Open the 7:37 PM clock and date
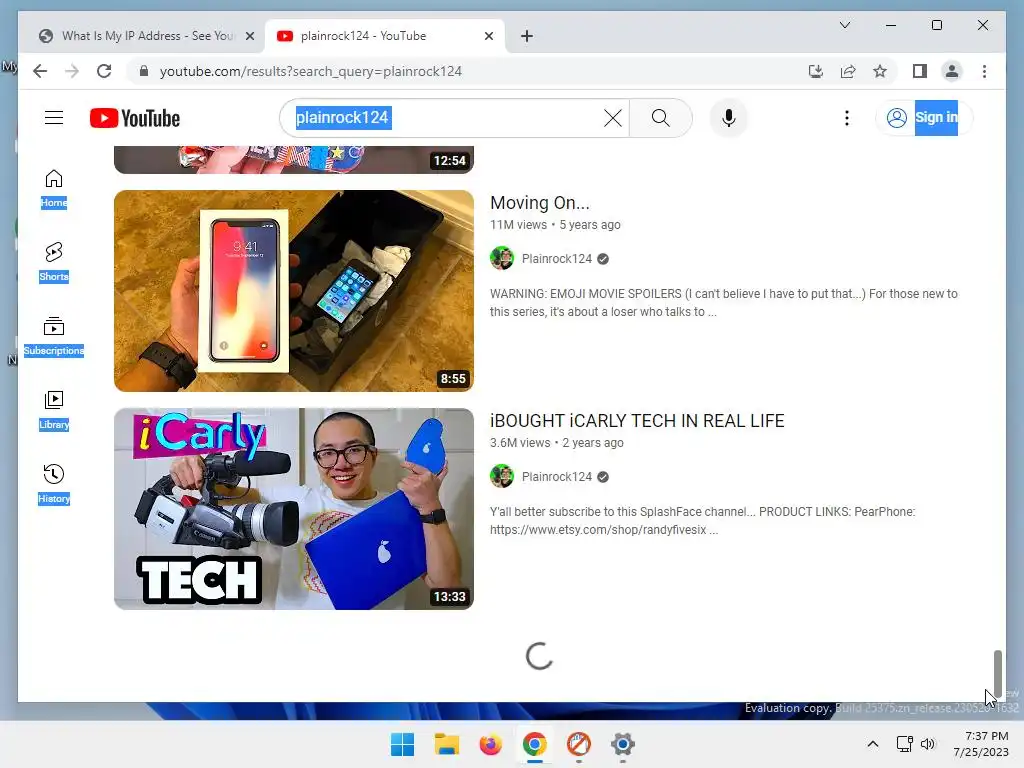This screenshot has width=1024, height=768. pos(980,744)
